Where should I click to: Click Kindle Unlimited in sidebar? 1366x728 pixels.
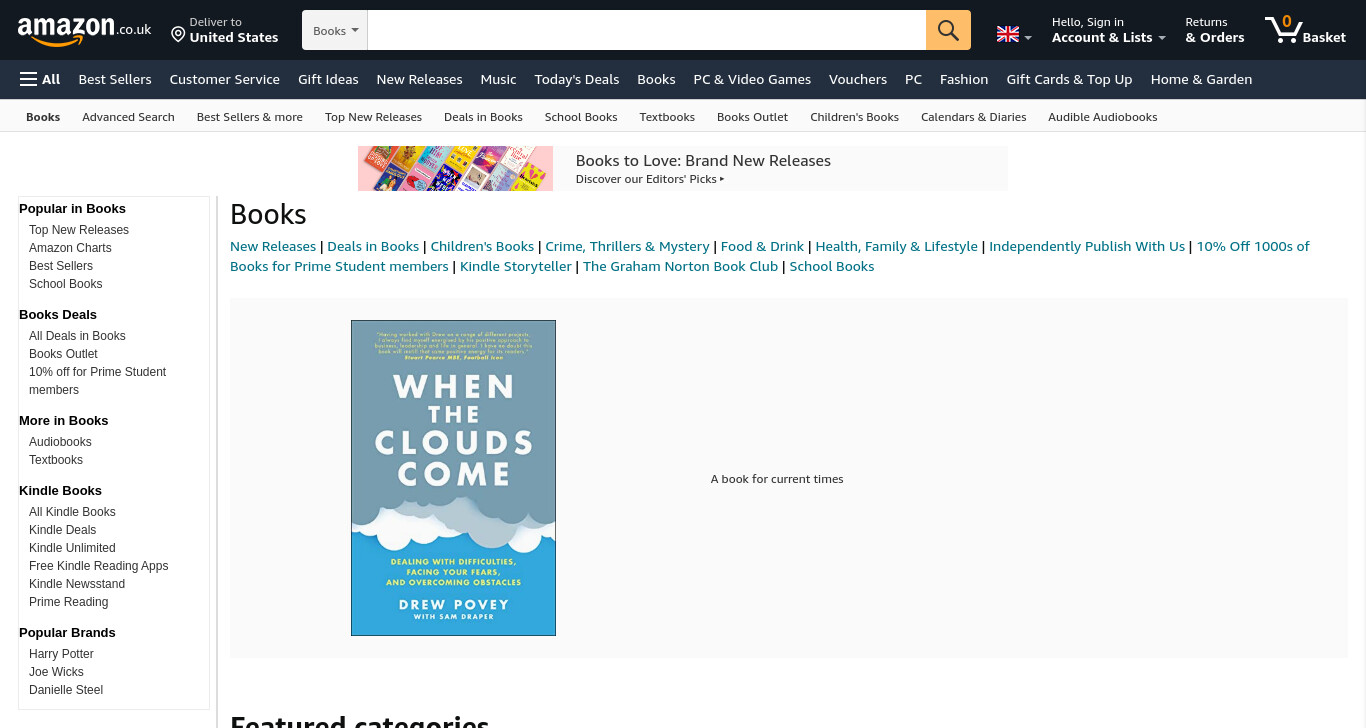click(x=72, y=548)
